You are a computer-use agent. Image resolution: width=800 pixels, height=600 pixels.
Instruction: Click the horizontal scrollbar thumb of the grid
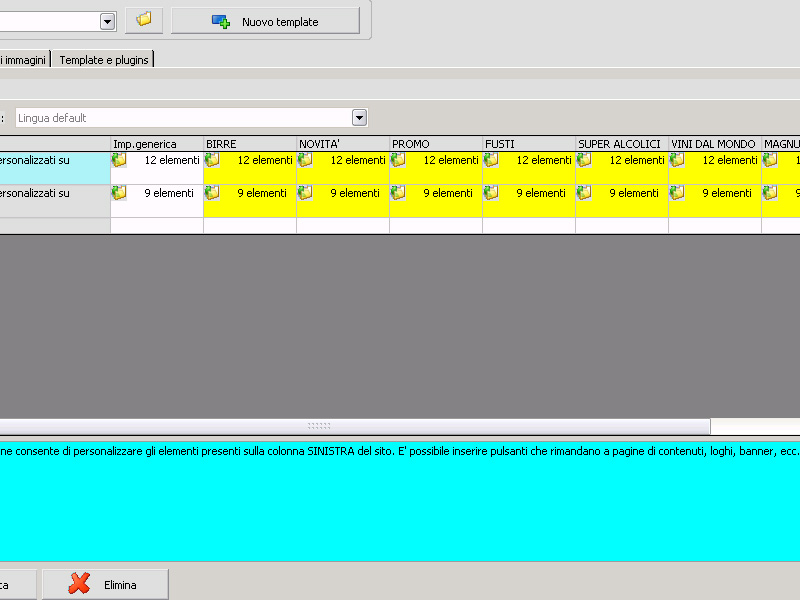pos(355,426)
